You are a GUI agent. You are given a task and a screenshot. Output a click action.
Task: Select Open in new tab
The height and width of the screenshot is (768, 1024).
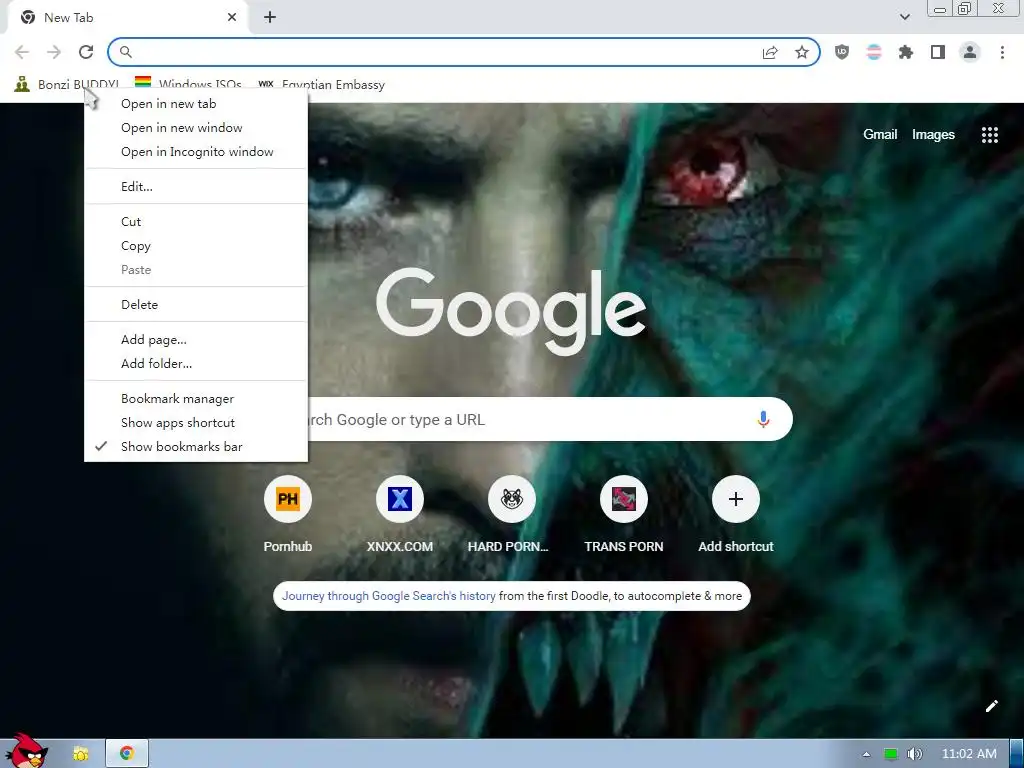(x=196, y=104)
